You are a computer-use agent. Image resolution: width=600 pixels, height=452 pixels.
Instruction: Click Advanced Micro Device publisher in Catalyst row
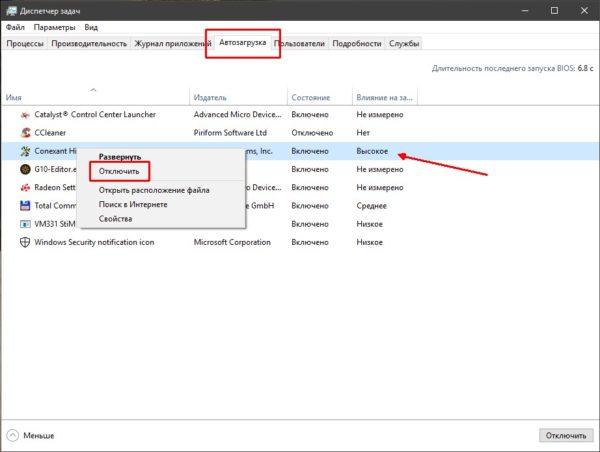tap(237, 114)
